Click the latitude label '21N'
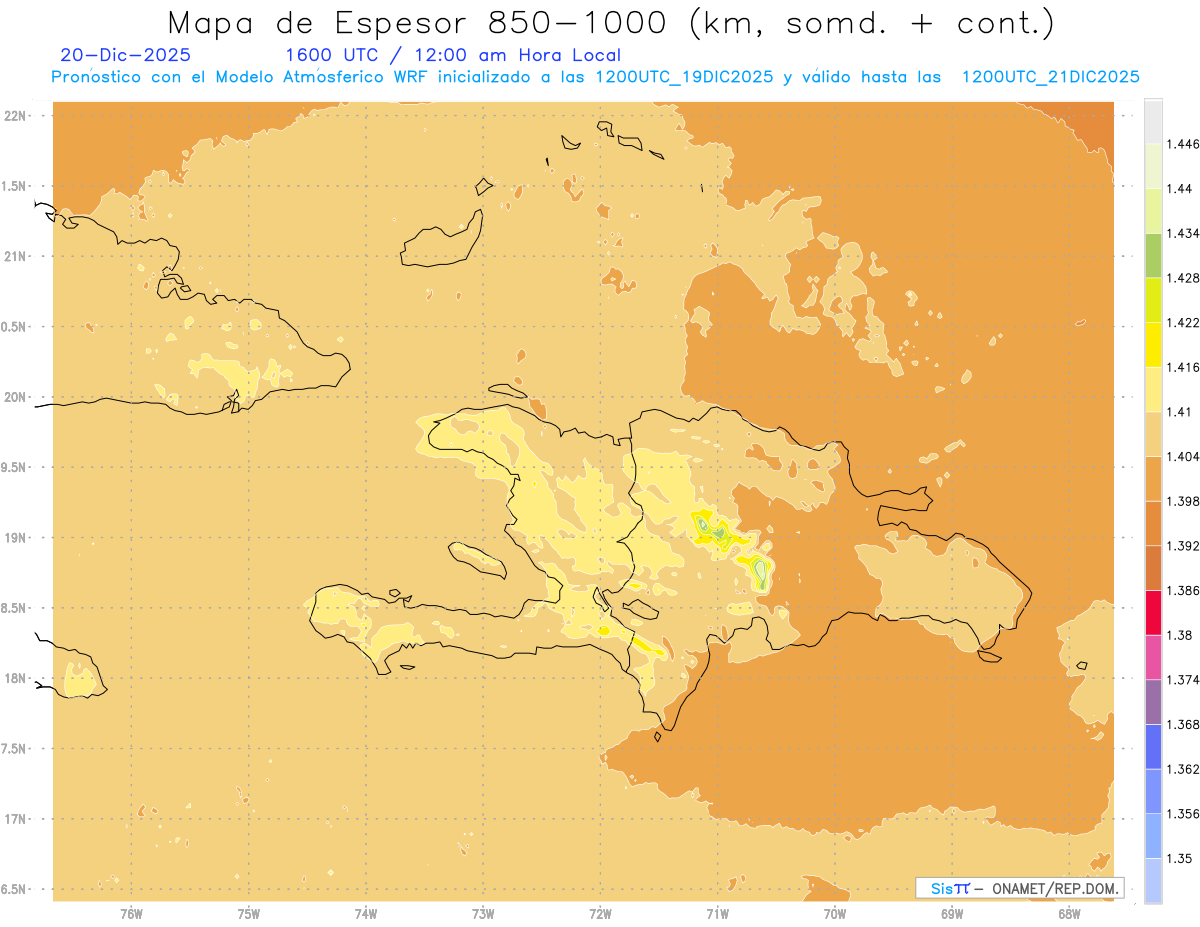The height and width of the screenshot is (927, 1200). 15,257
